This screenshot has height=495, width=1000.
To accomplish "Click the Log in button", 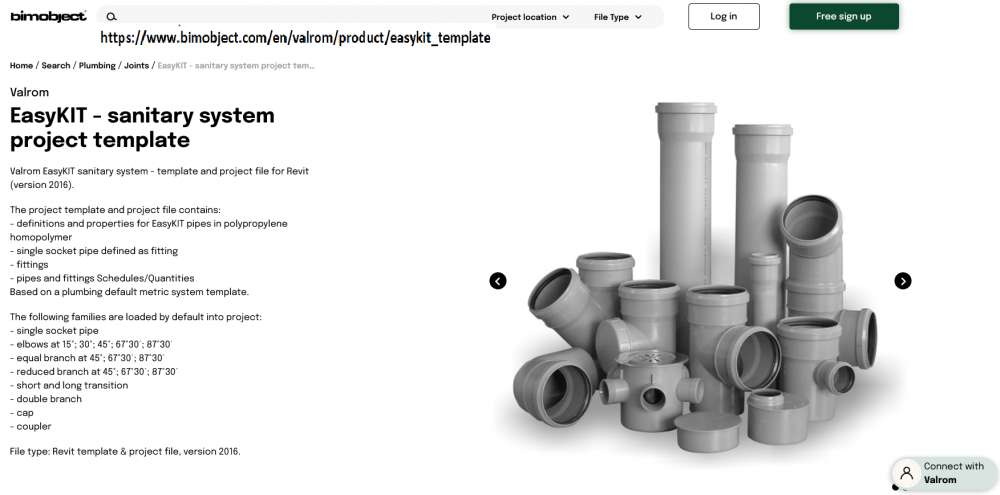I will click(724, 17).
